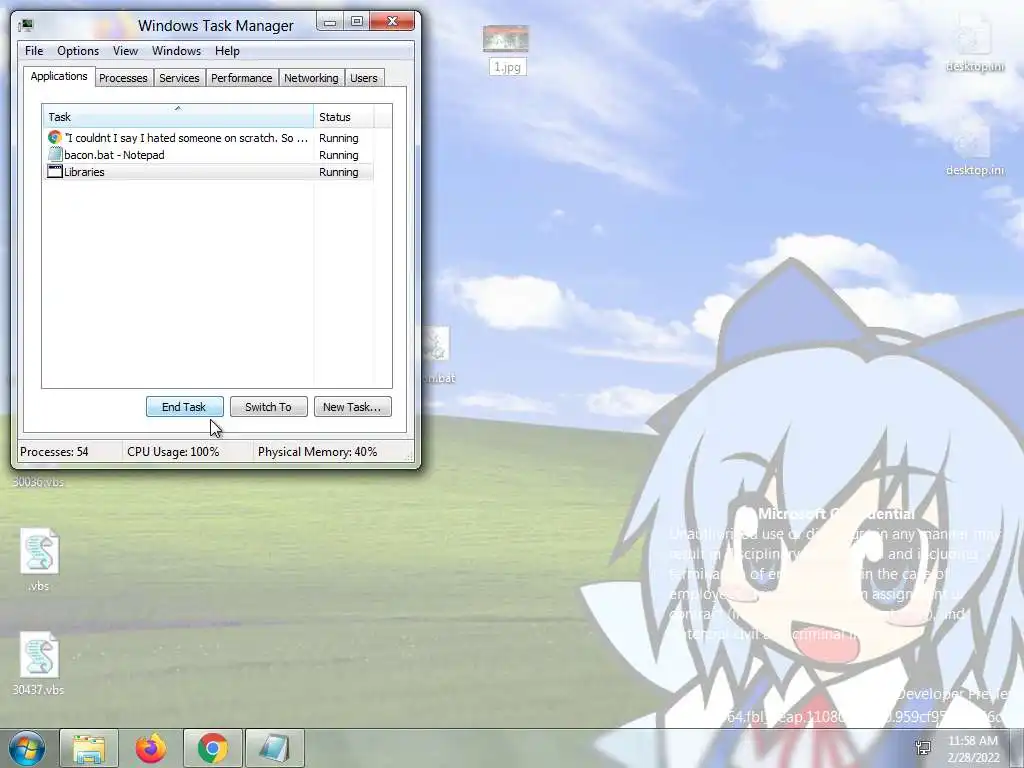Click the New Task... button
This screenshot has height=768, width=1024.
353,407
